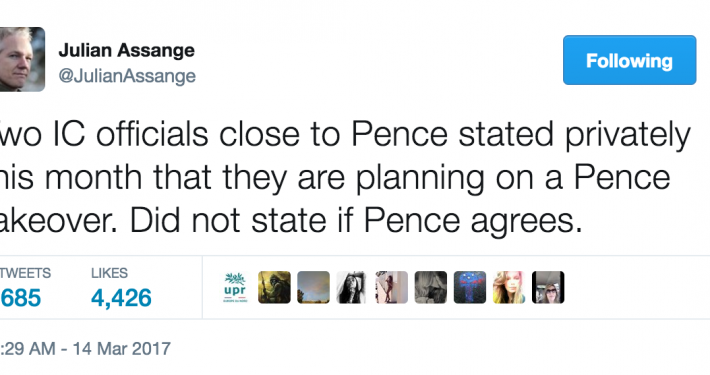Image resolution: width=710 pixels, height=375 pixels.
Task: Open the blue skull liker avatar
Action: click(470, 287)
